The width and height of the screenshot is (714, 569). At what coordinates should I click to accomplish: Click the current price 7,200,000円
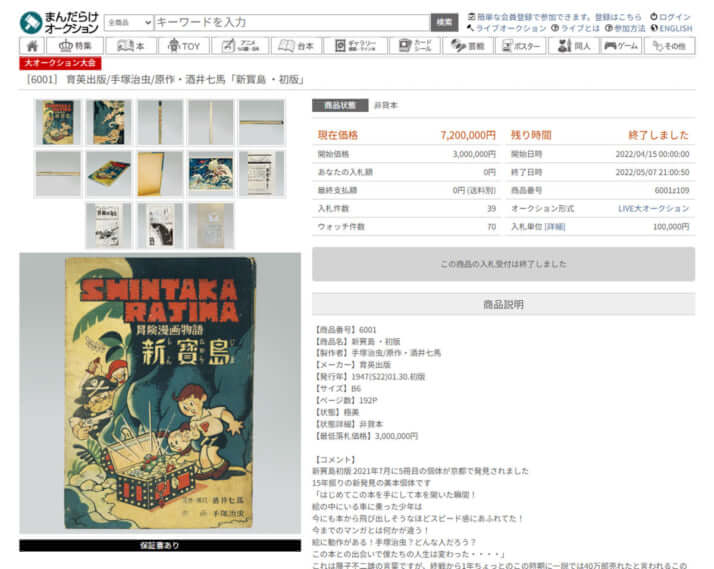(468, 135)
